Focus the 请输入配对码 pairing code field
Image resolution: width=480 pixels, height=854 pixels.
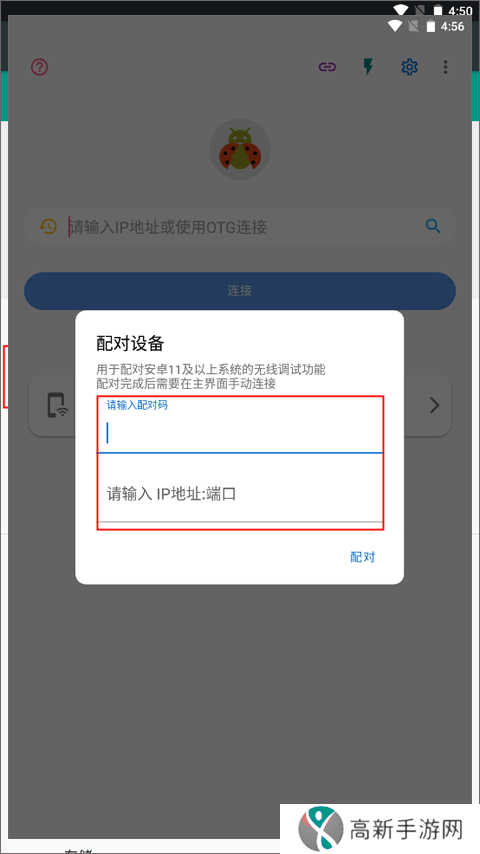pos(240,425)
